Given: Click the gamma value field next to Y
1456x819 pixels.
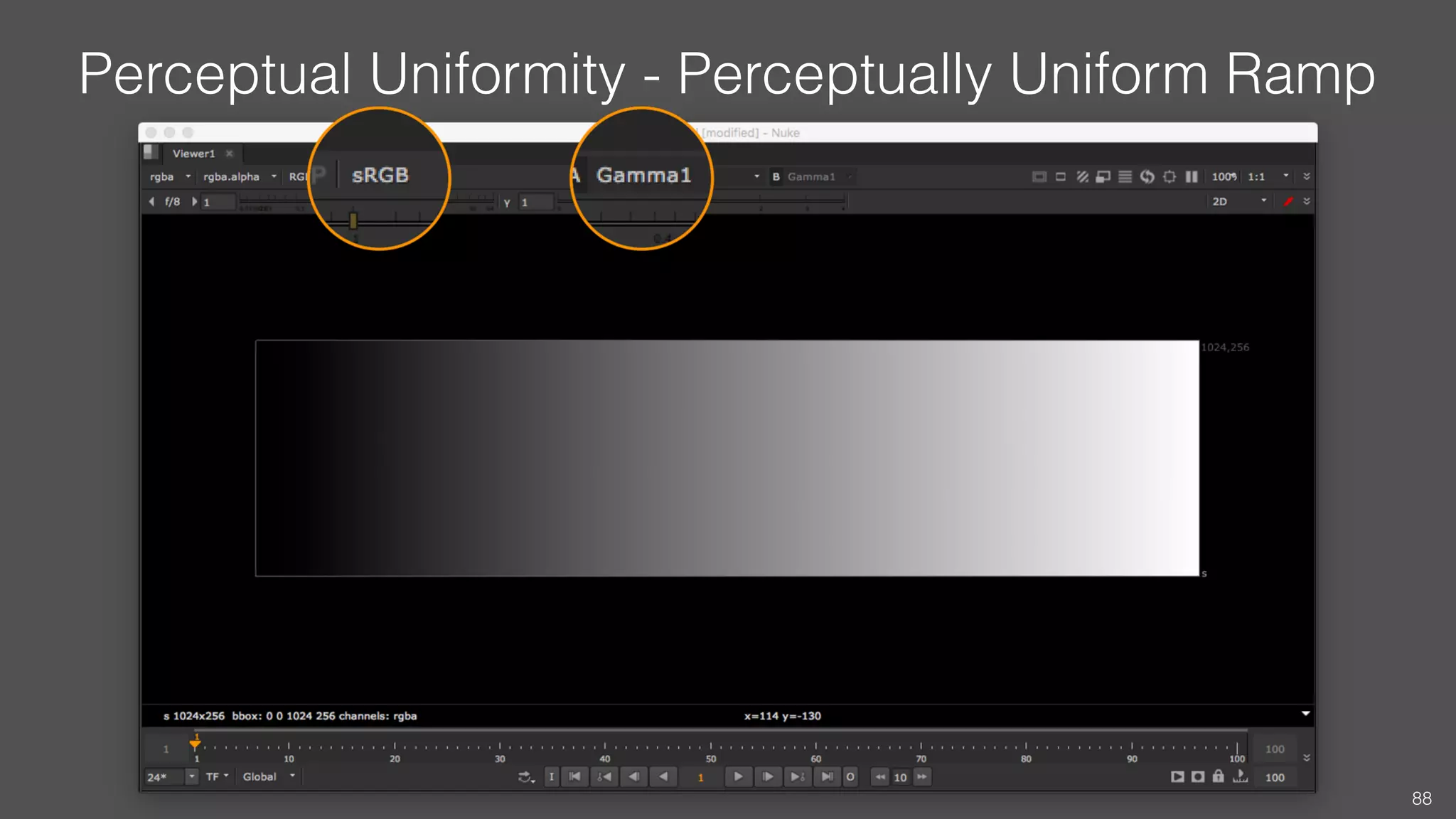Looking at the screenshot, I should coord(535,203).
